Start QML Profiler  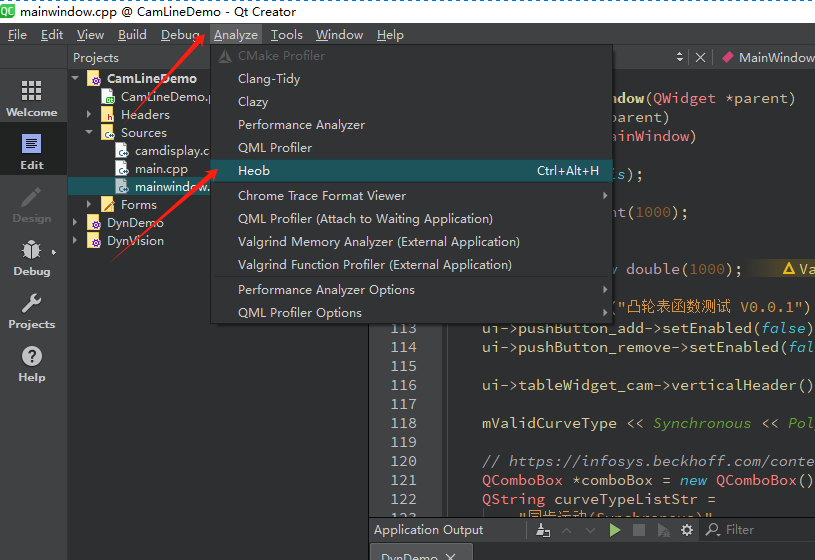(412, 148)
